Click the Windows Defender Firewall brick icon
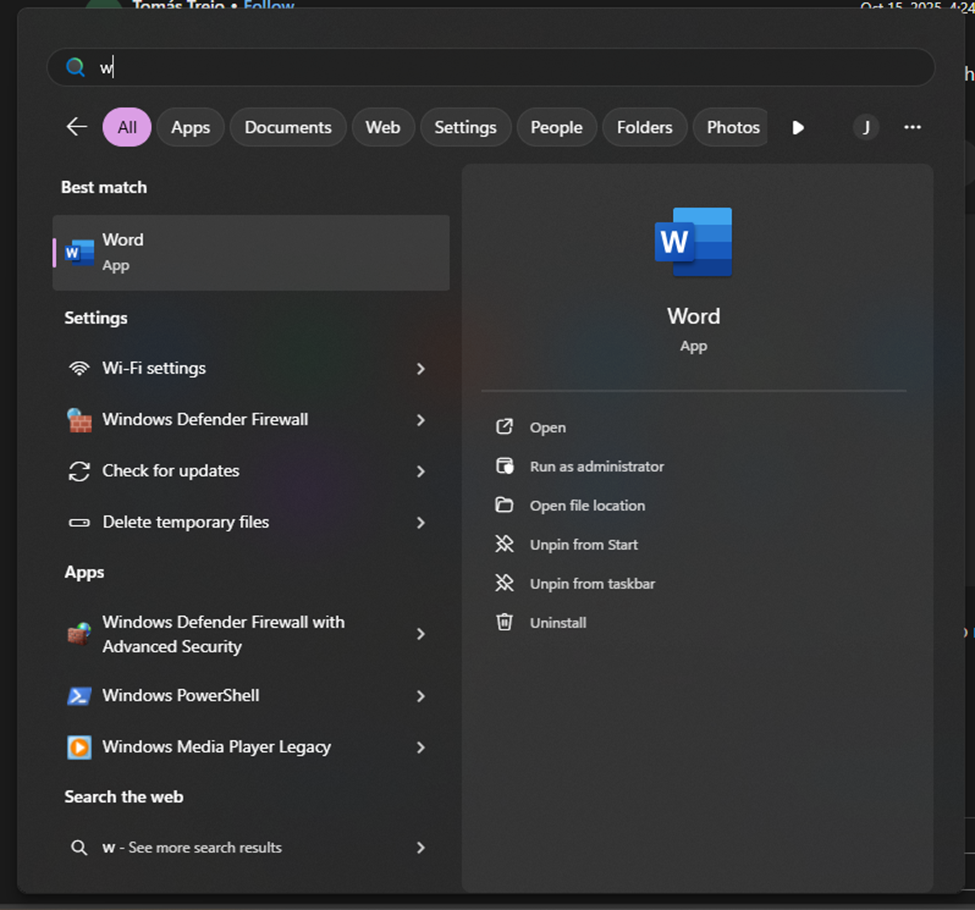The width and height of the screenshot is (975, 910). [x=79, y=420]
